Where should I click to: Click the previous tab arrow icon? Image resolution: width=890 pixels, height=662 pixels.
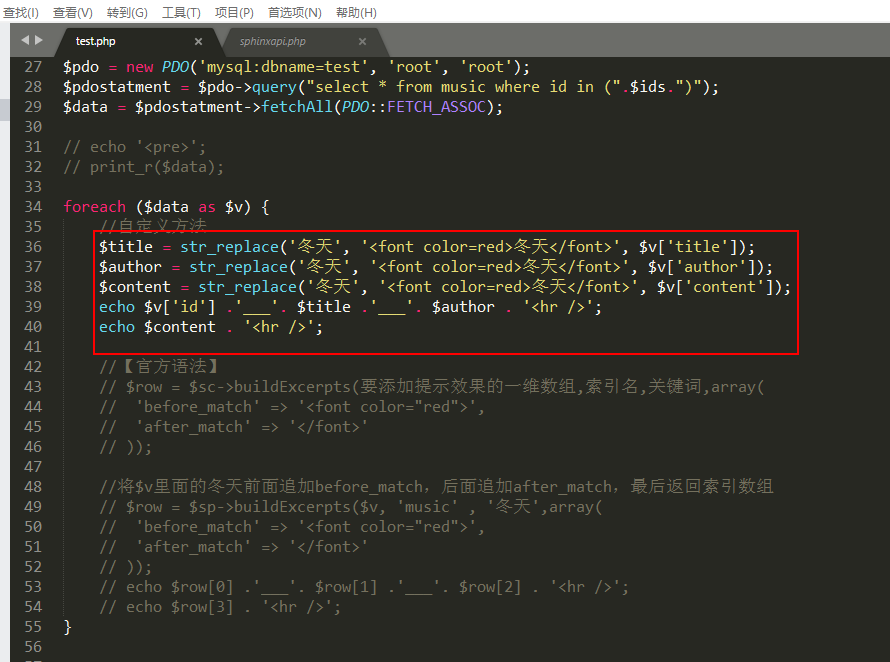click(x=25, y=40)
